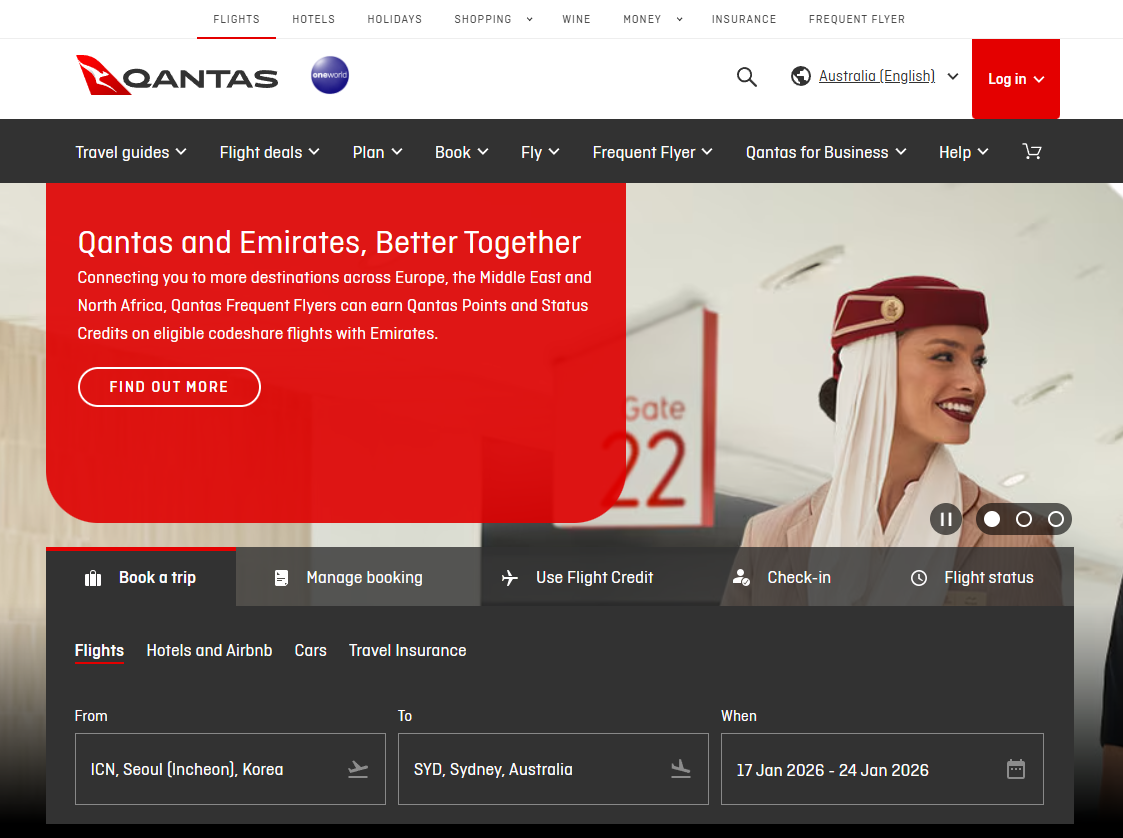Click the Qantas and Emirates, Better Together heading
The image size is (1123, 838).
click(329, 243)
